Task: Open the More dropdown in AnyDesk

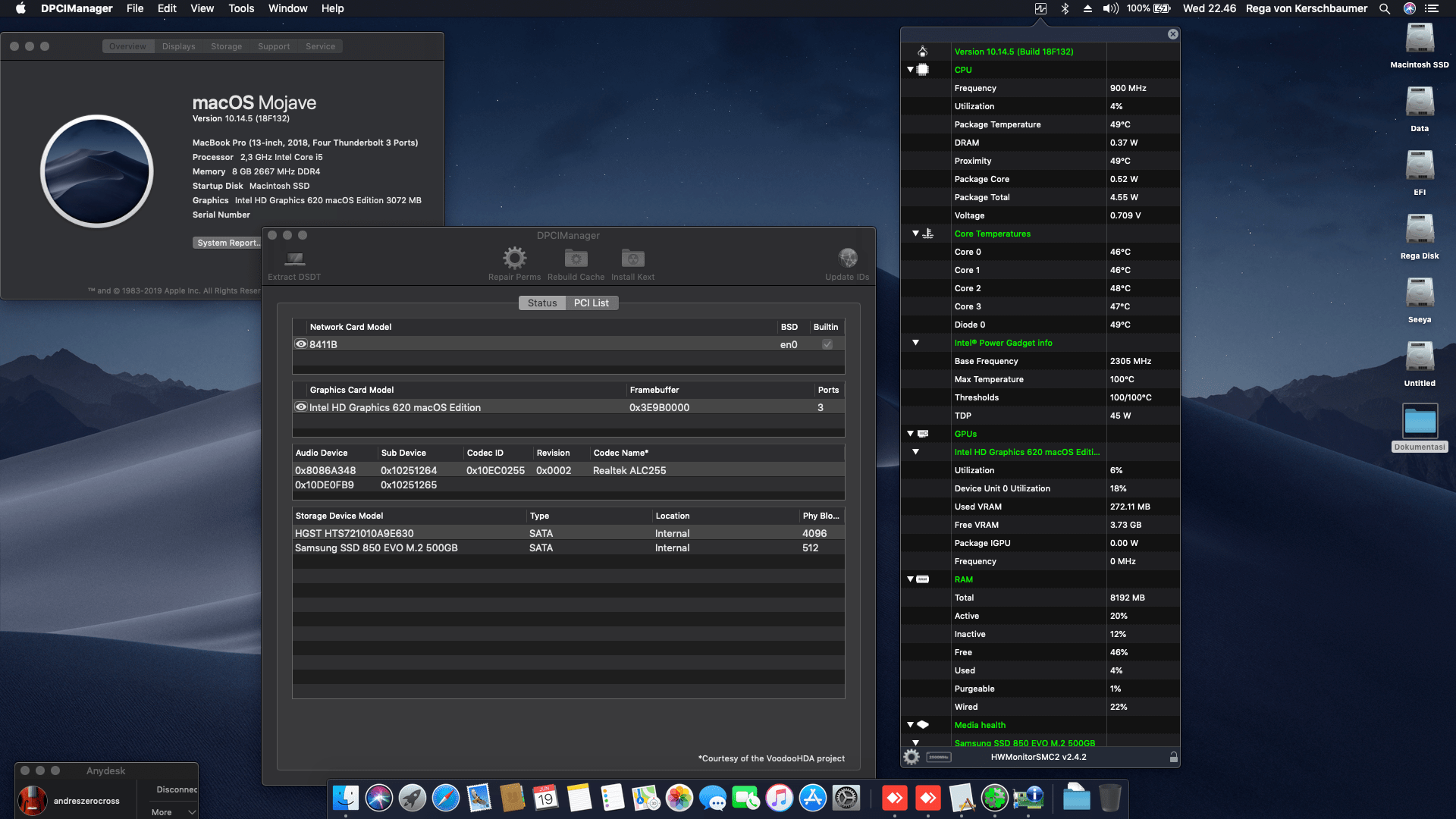Action: (171, 811)
